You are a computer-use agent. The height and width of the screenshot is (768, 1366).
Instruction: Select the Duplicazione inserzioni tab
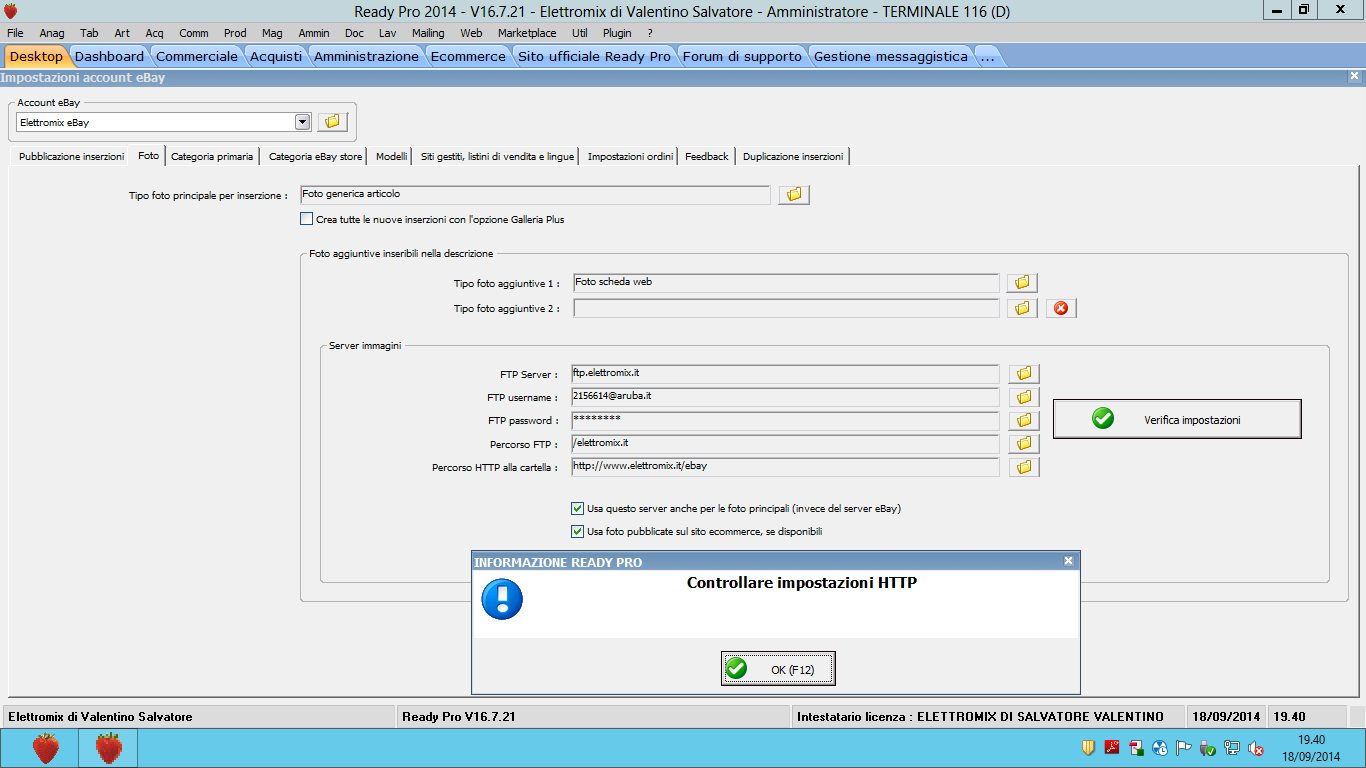click(793, 156)
